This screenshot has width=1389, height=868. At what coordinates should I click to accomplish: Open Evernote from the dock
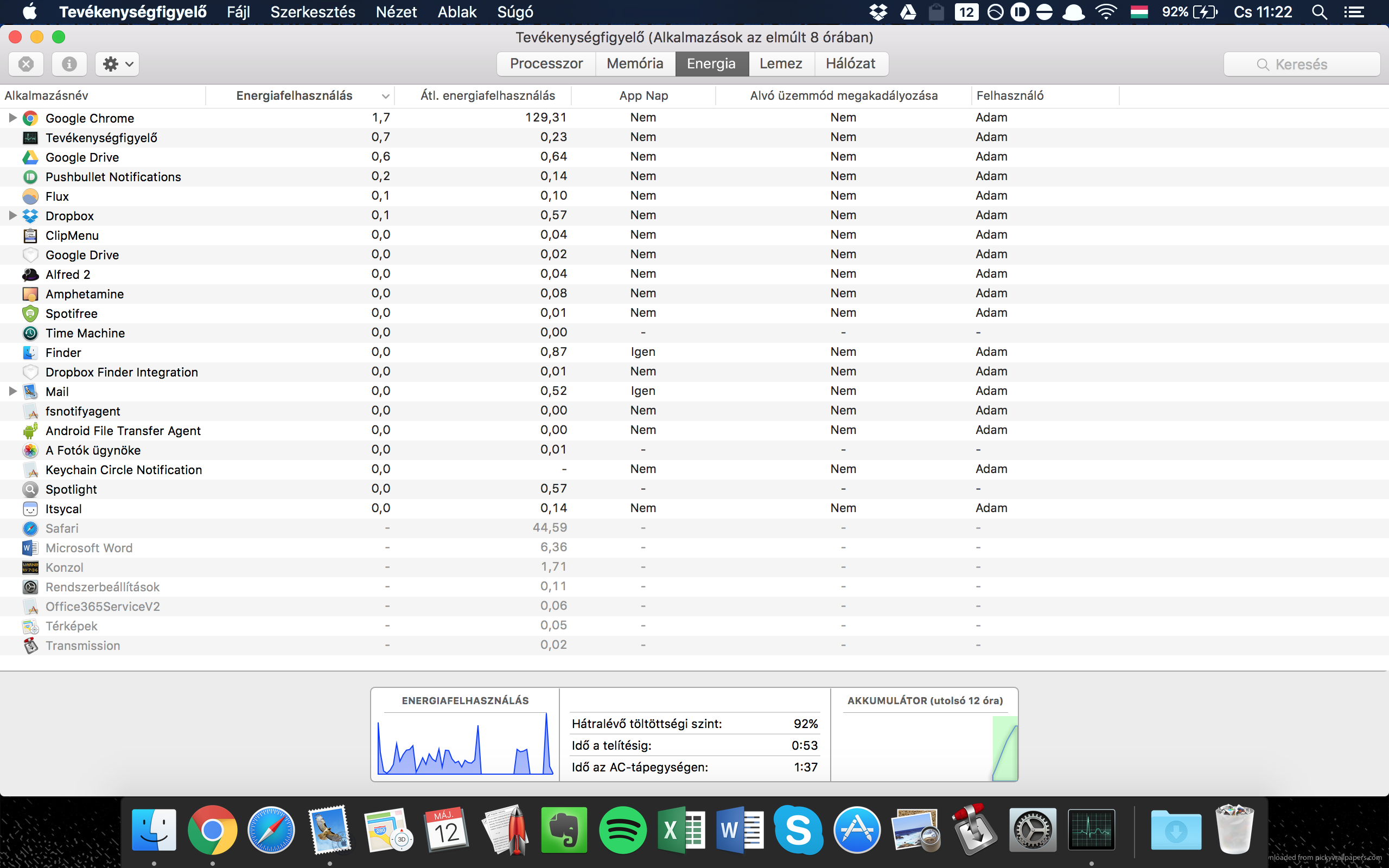[564, 829]
